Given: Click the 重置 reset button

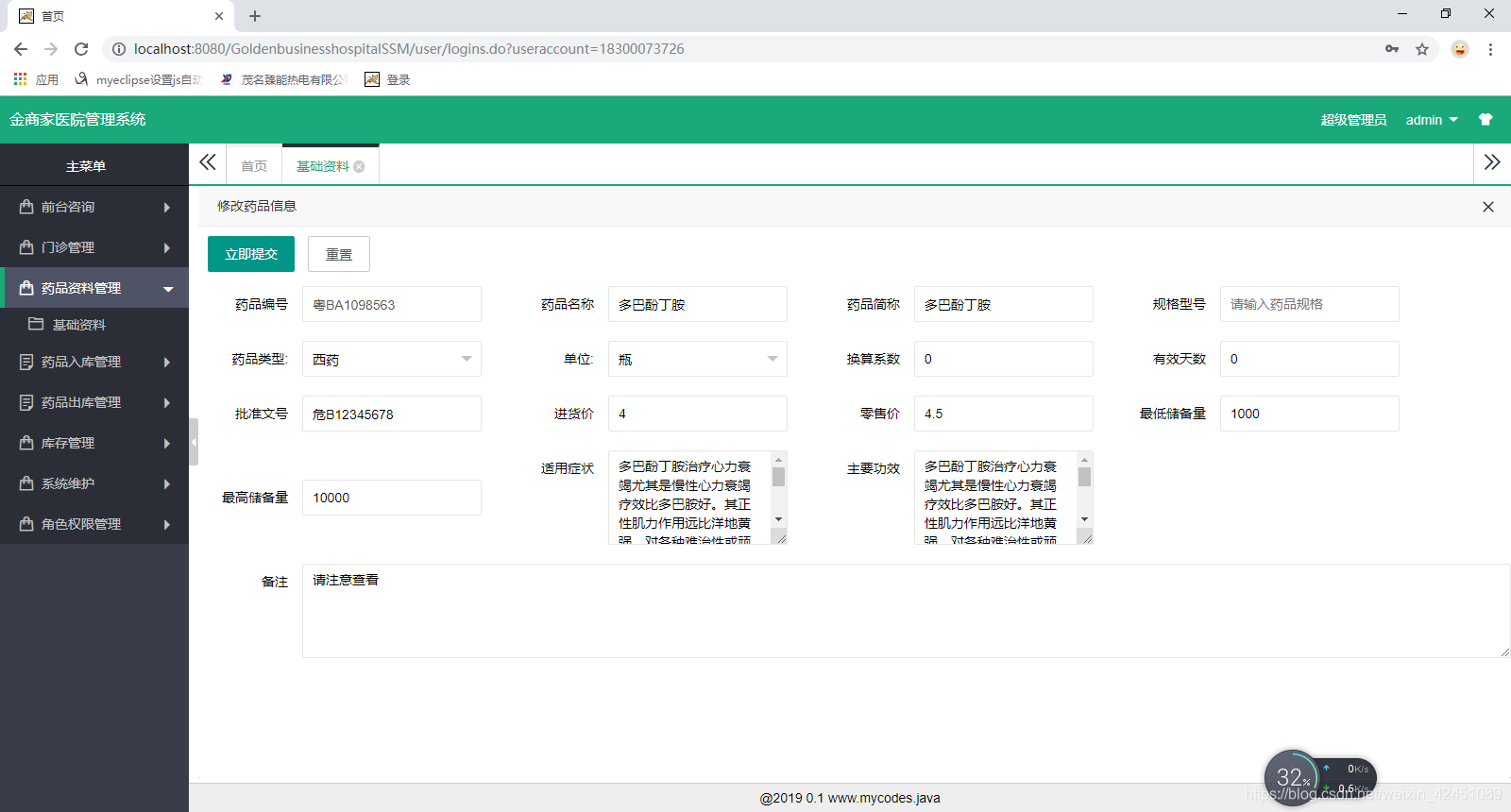Looking at the screenshot, I should point(339,254).
